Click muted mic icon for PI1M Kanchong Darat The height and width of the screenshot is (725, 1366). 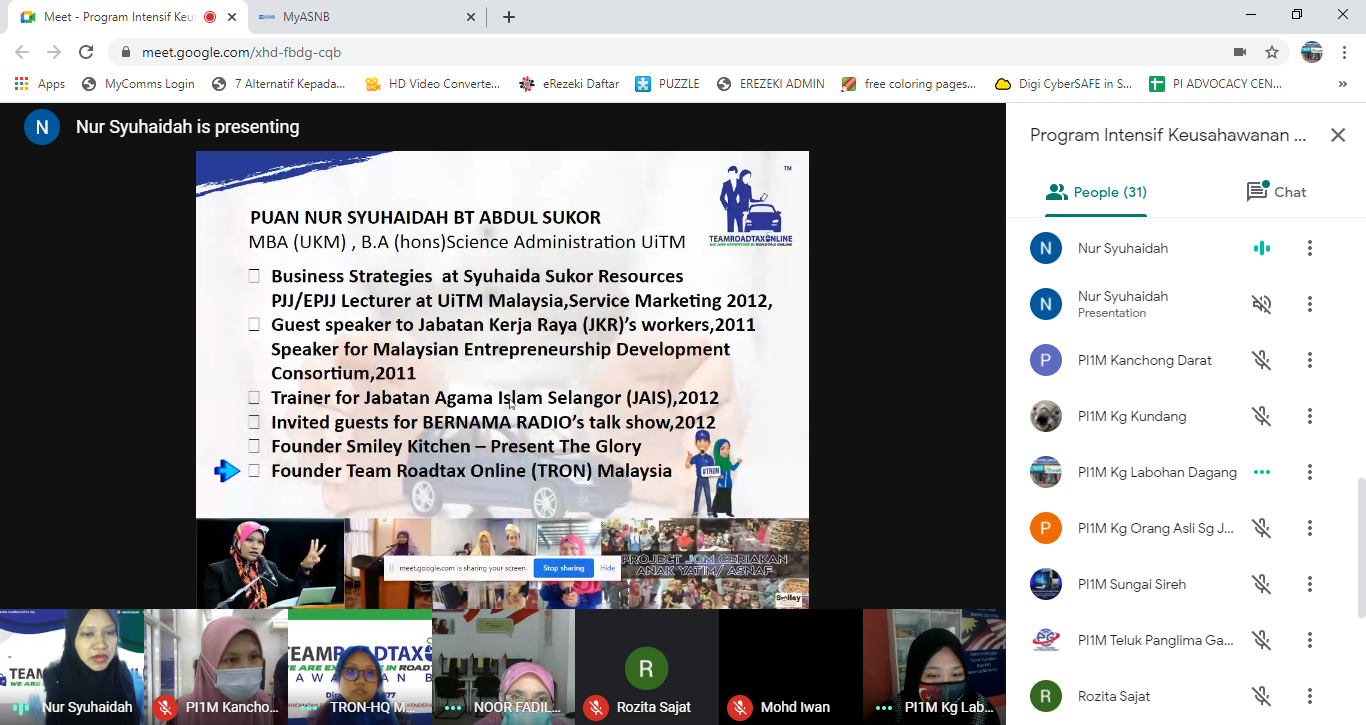[1262, 360]
